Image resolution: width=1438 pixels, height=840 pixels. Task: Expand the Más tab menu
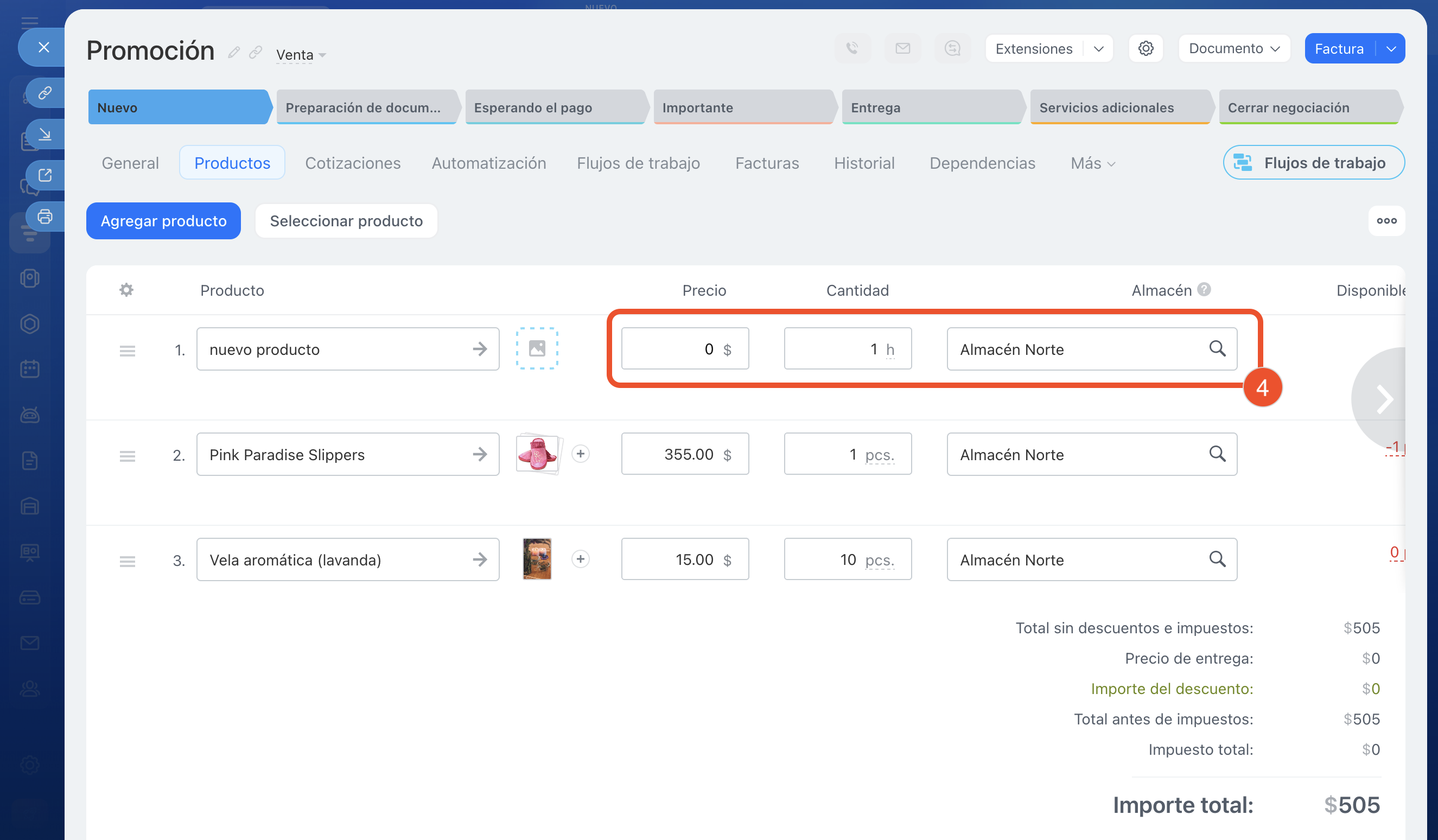(1092, 163)
